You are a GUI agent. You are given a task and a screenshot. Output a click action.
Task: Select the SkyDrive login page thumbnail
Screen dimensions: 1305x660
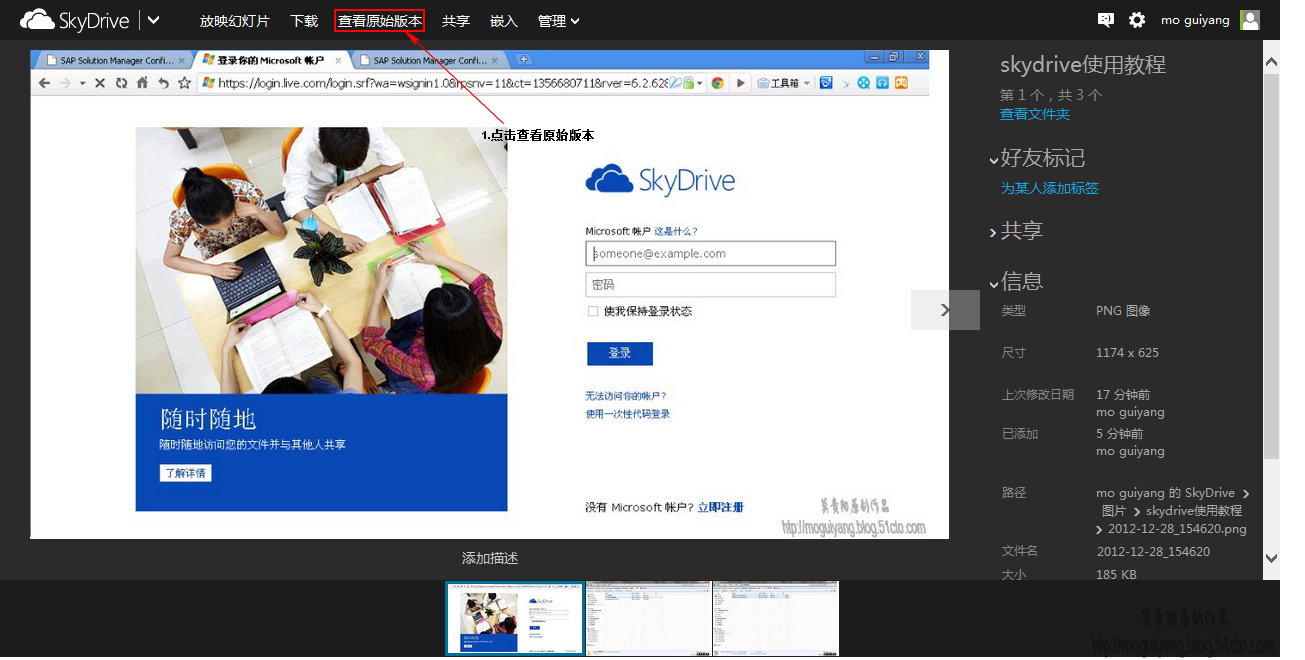tap(515, 618)
